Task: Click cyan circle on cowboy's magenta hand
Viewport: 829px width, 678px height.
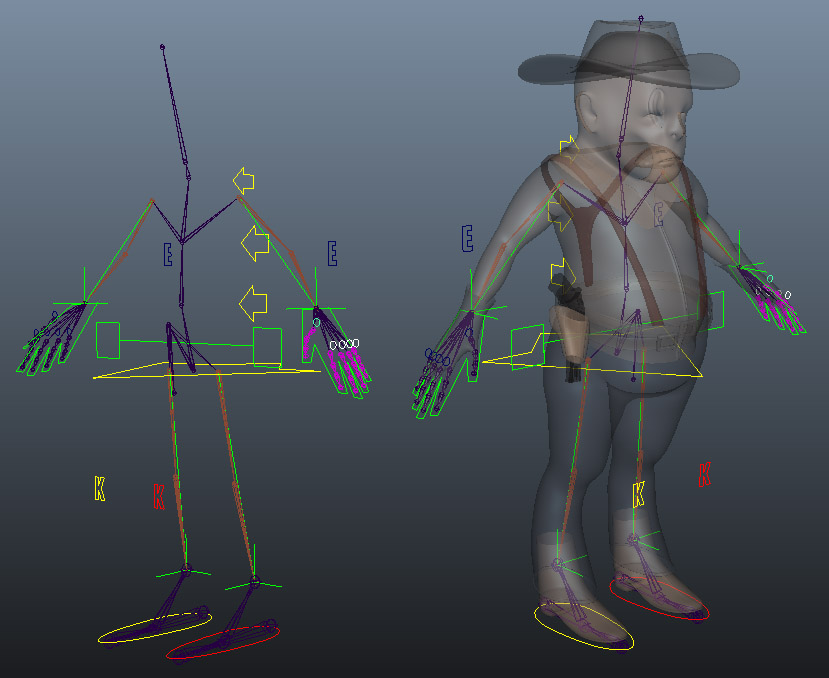Action: click(x=770, y=278)
